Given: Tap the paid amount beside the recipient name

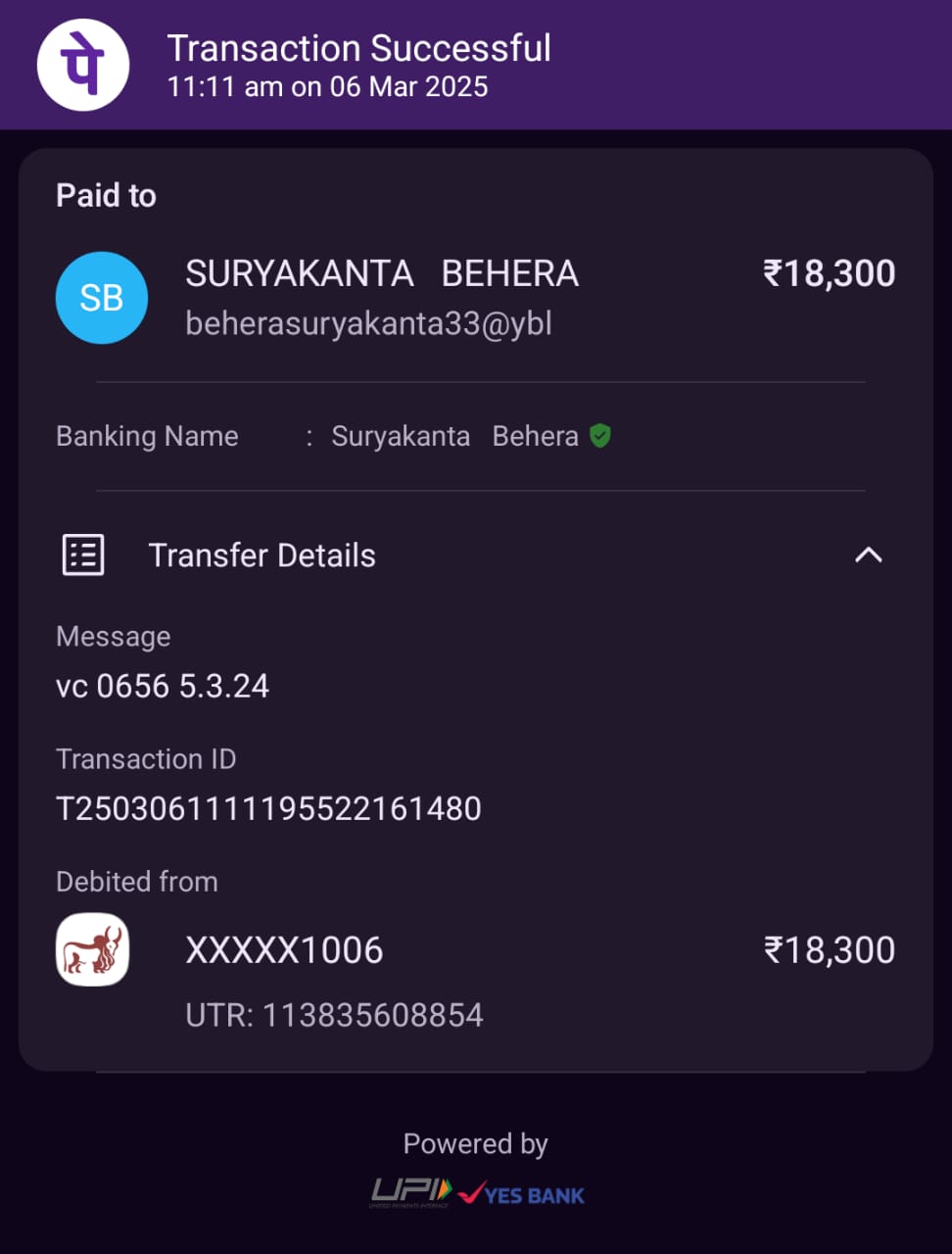Looking at the screenshot, I should [829, 273].
